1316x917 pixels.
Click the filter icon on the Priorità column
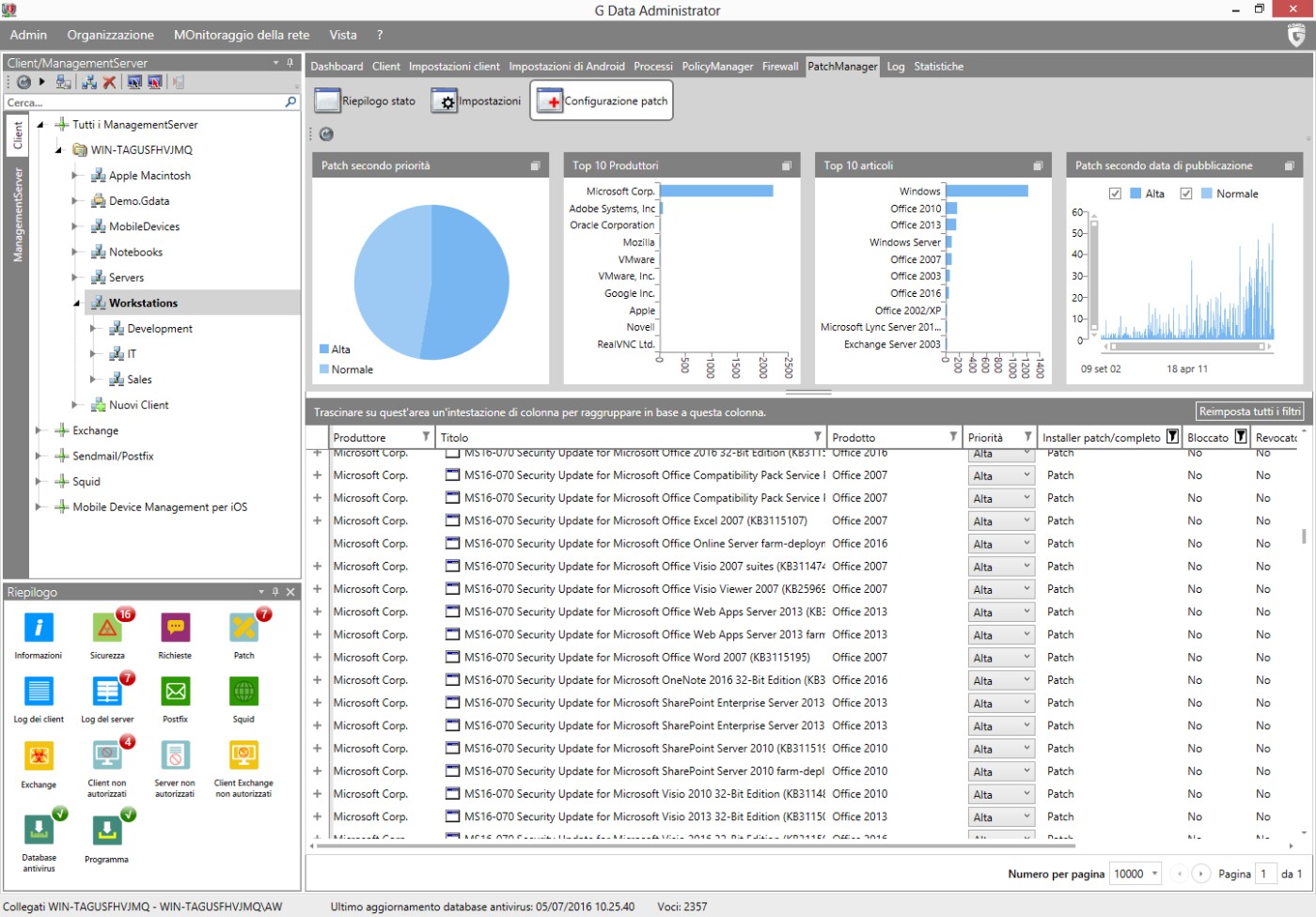[1027, 437]
